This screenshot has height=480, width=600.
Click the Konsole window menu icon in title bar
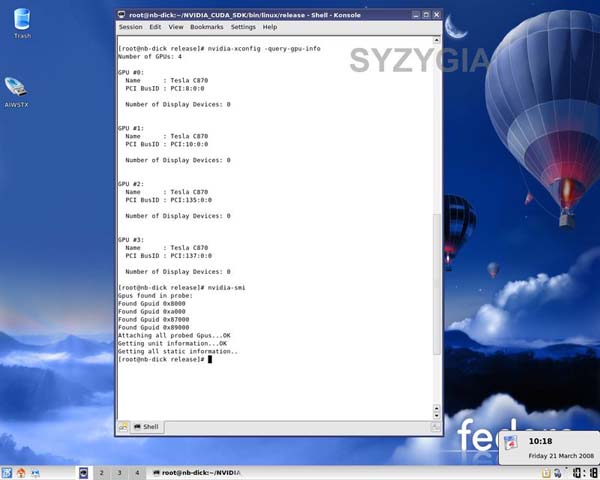coord(122,15)
